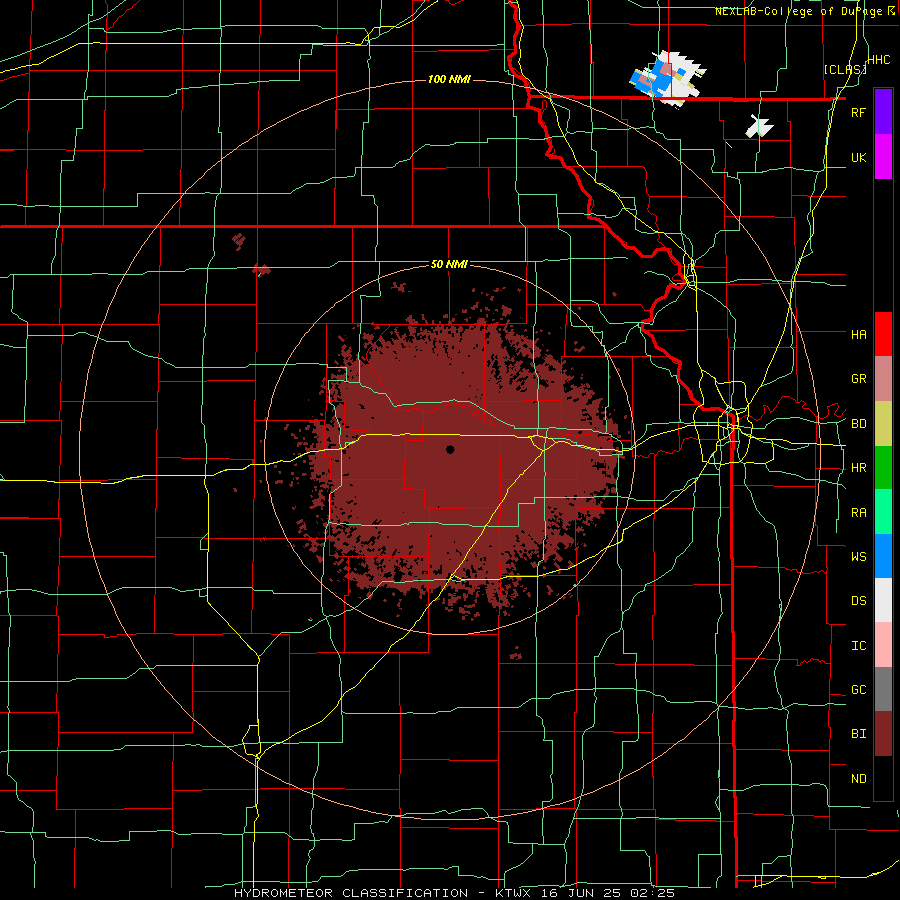Click the HA legend label text
Screen dimensions: 900x900
858,335
